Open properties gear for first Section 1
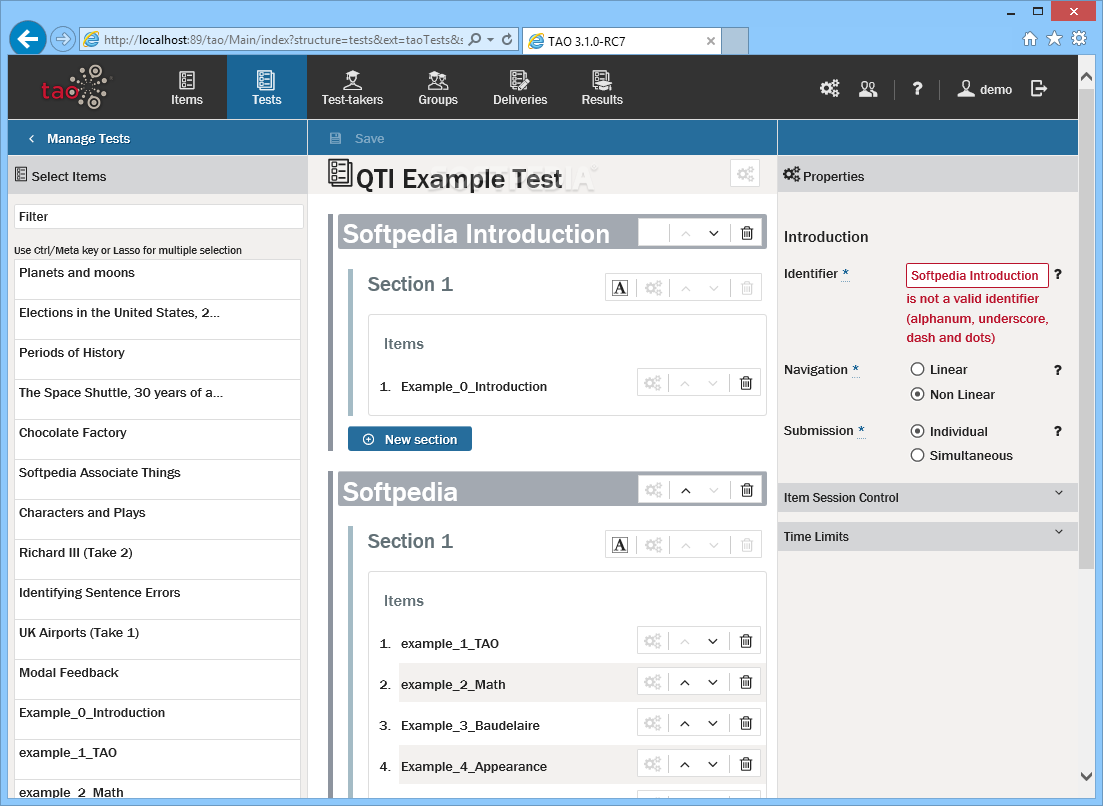The height and width of the screenshot is (806, 1103). pos(653,288)
